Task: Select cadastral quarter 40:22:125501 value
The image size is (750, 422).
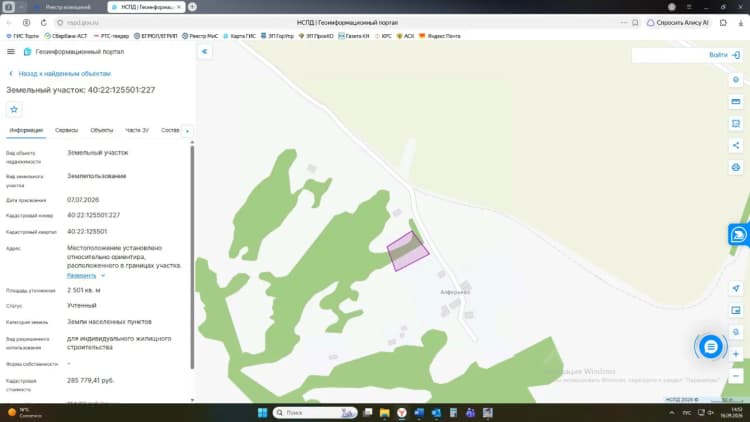Action: (x=87, y=232)
